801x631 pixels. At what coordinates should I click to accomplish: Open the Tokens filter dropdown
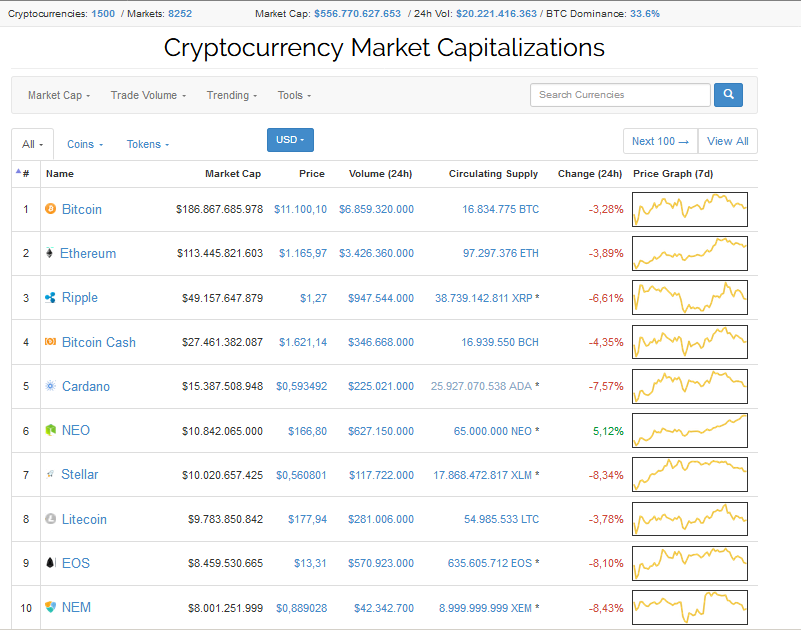148,144
